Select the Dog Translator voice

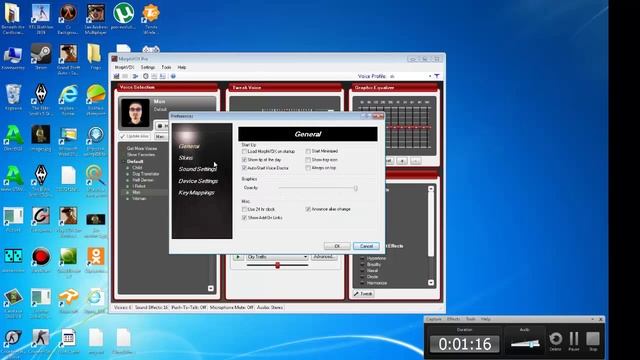coord(146,174)
